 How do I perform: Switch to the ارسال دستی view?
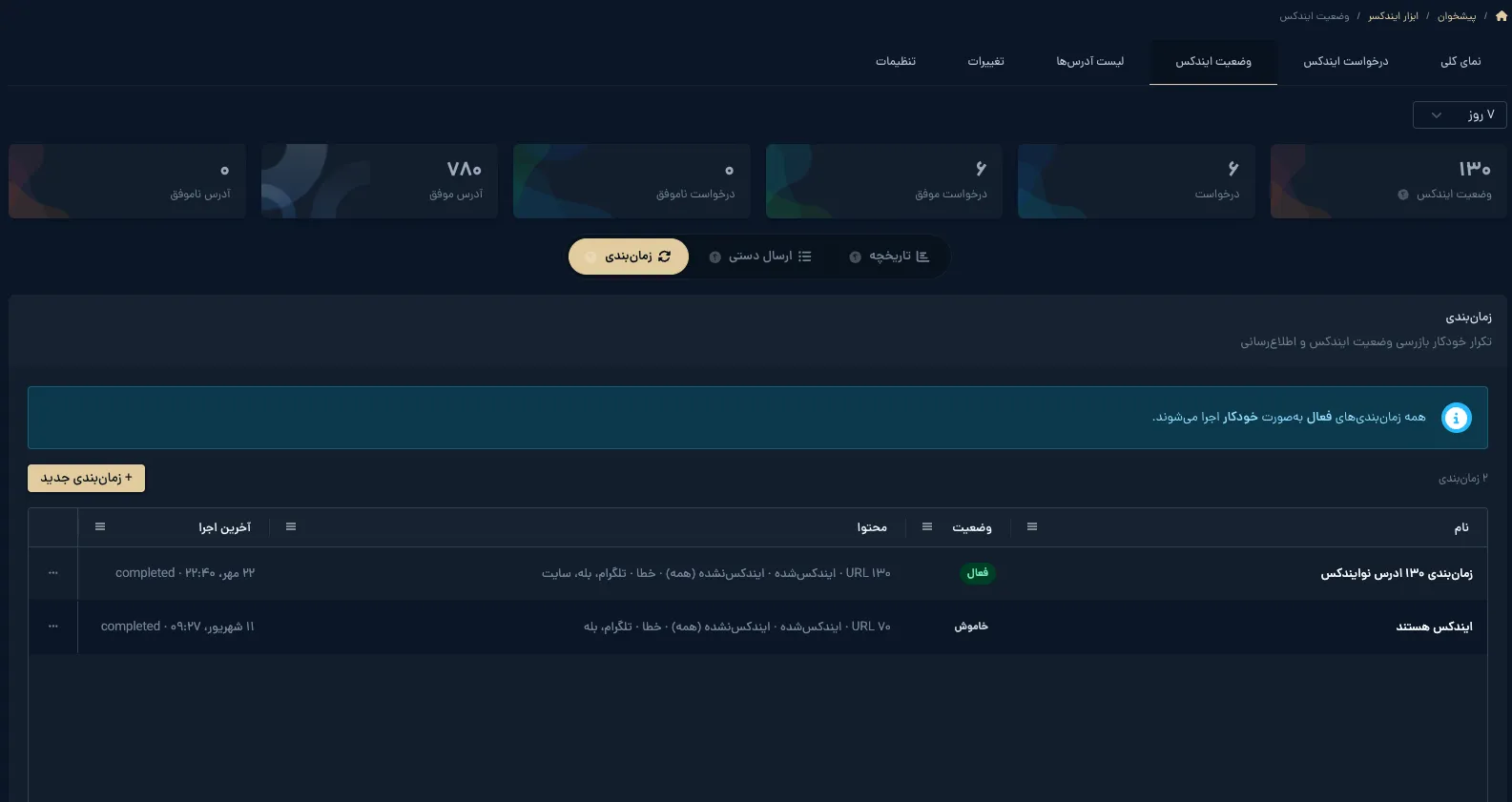(760, 257)
